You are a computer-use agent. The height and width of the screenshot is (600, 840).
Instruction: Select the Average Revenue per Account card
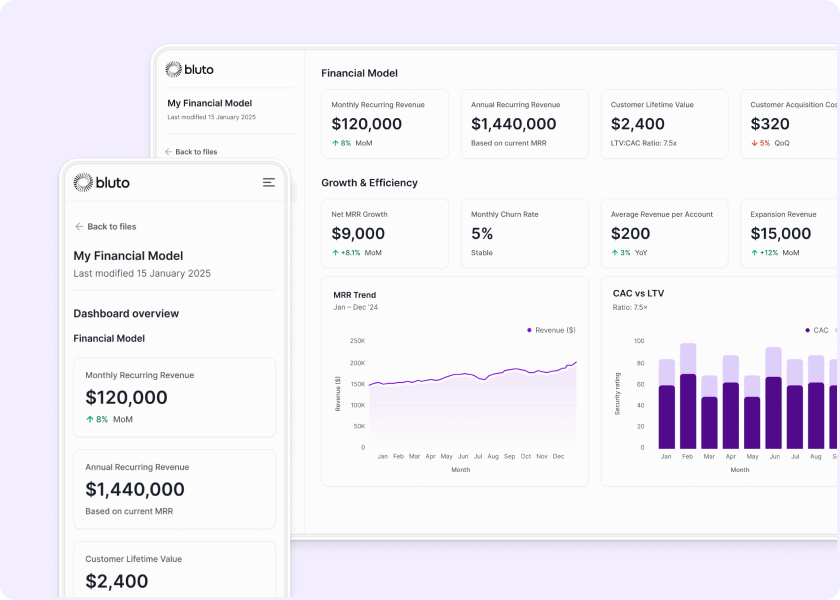tap(664, 233)
